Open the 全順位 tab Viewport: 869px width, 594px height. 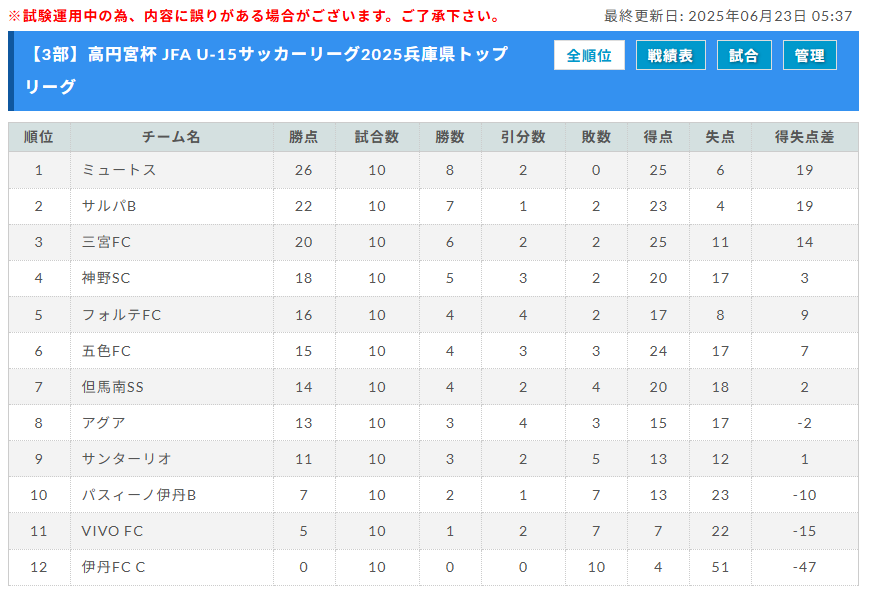coord(589,55)
